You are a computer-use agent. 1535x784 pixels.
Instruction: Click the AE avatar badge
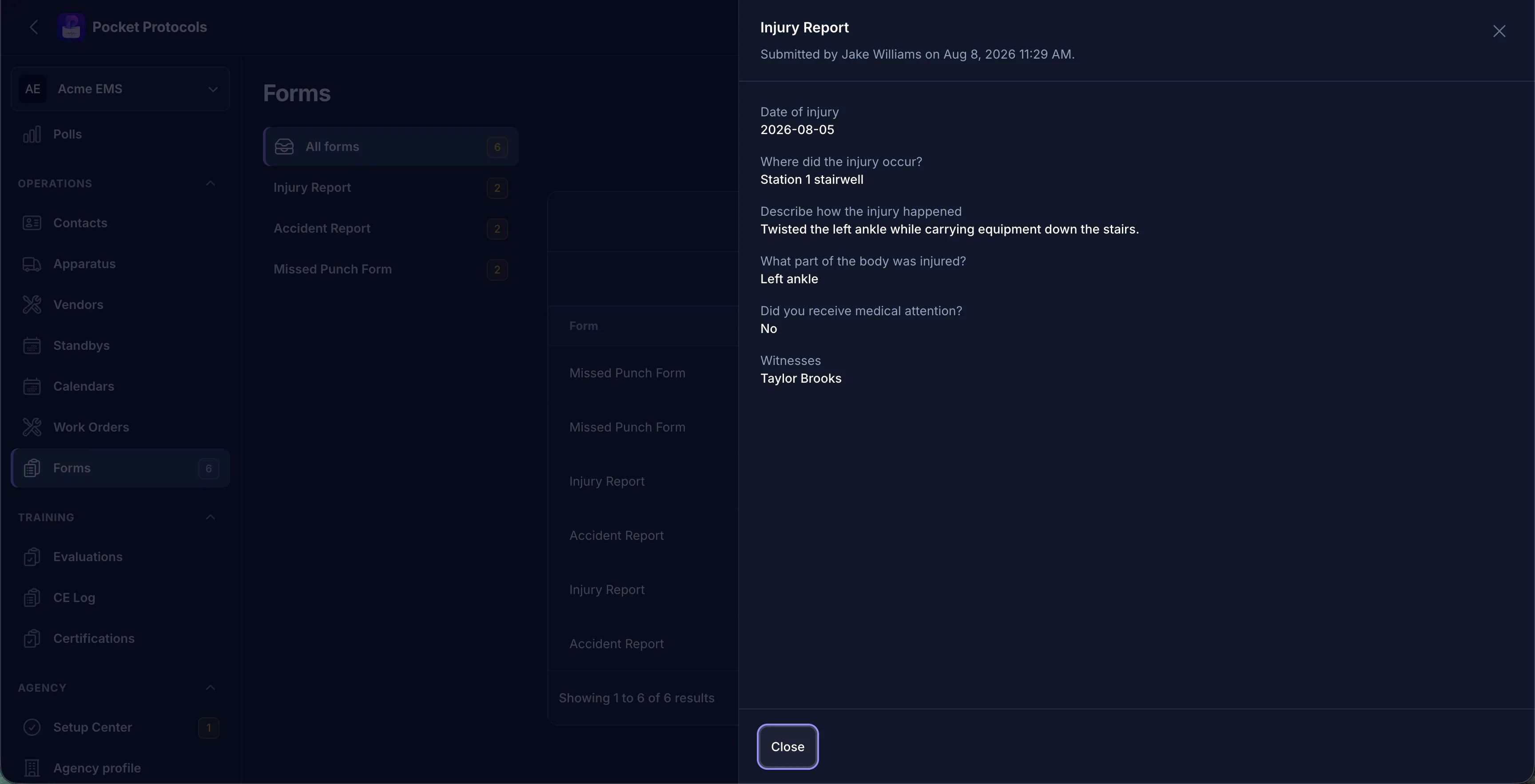pos(32,89)
